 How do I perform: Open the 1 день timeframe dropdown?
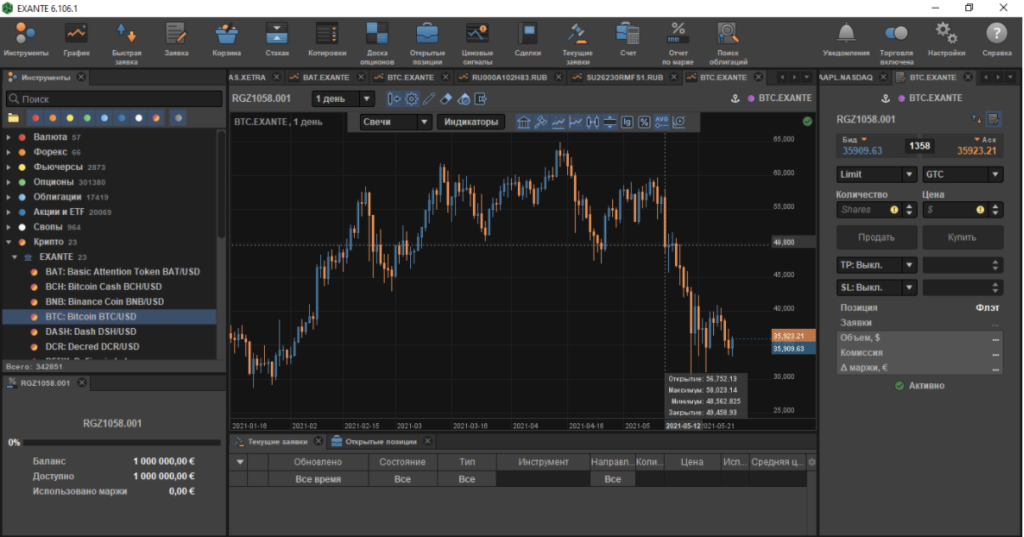click(x=343, y=98)
